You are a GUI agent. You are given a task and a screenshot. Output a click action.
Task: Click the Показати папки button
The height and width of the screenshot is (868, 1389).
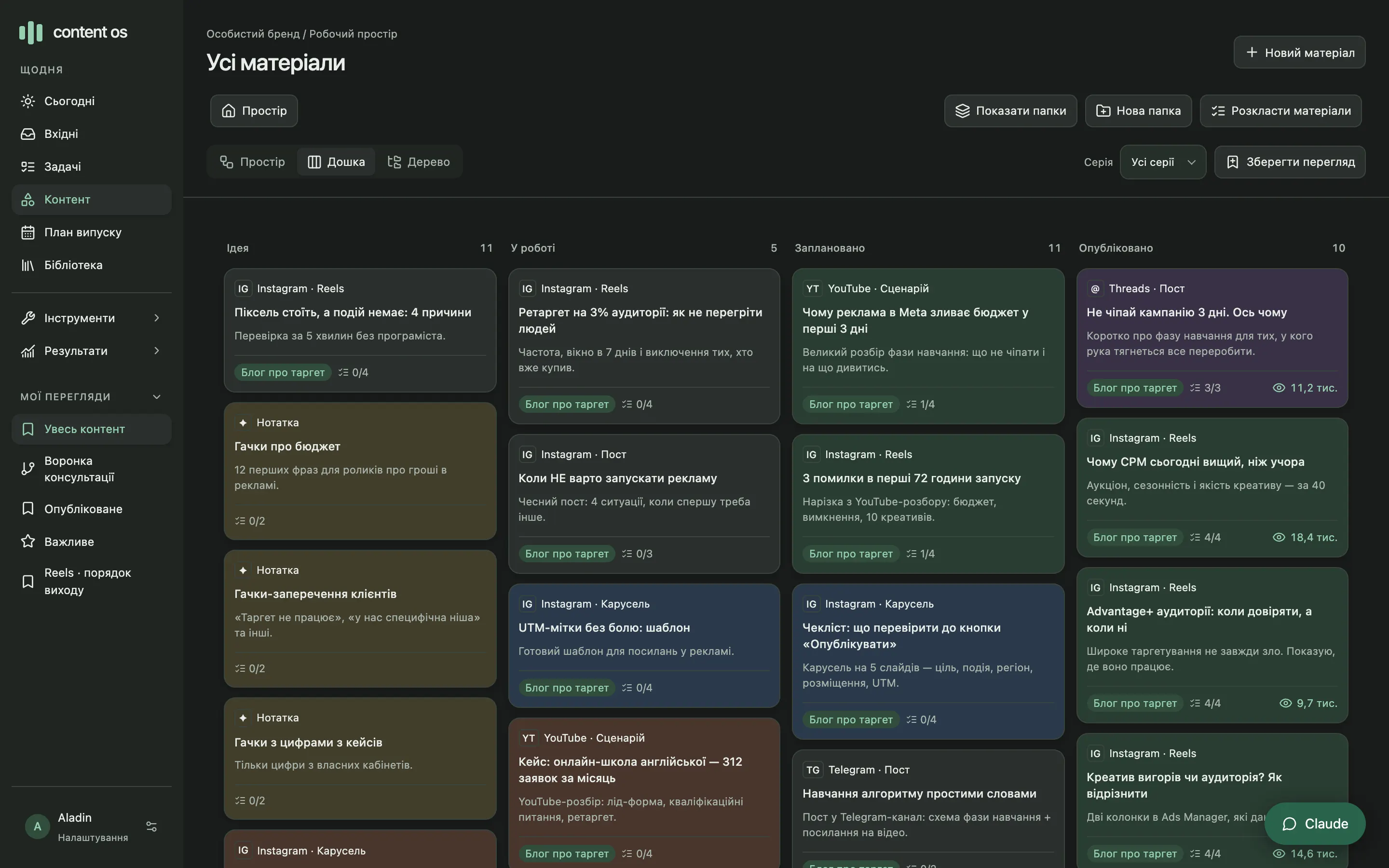click(1010, 111)
